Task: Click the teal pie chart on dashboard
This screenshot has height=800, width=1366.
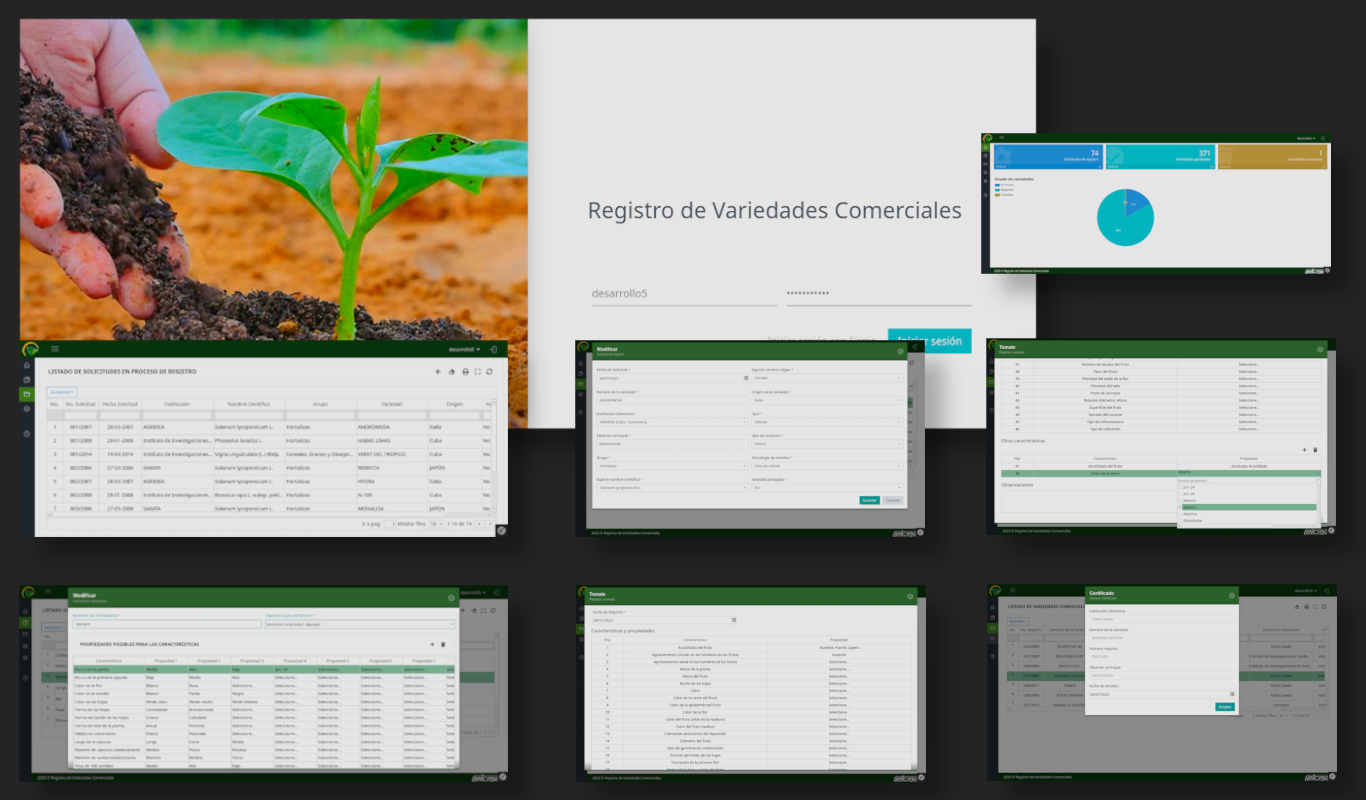Action: pos(1124,218)
